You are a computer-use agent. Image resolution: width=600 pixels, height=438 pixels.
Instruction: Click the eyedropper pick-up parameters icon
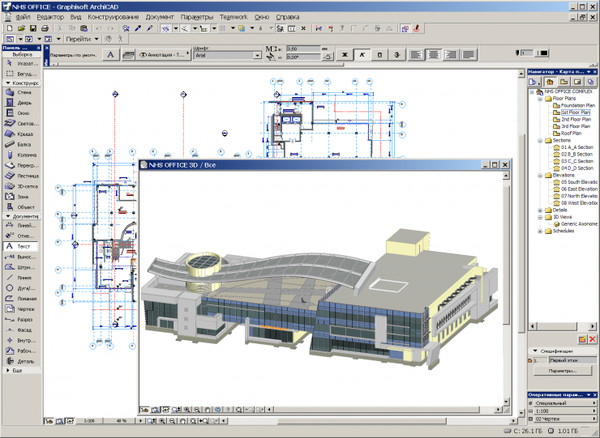[138, 28]
